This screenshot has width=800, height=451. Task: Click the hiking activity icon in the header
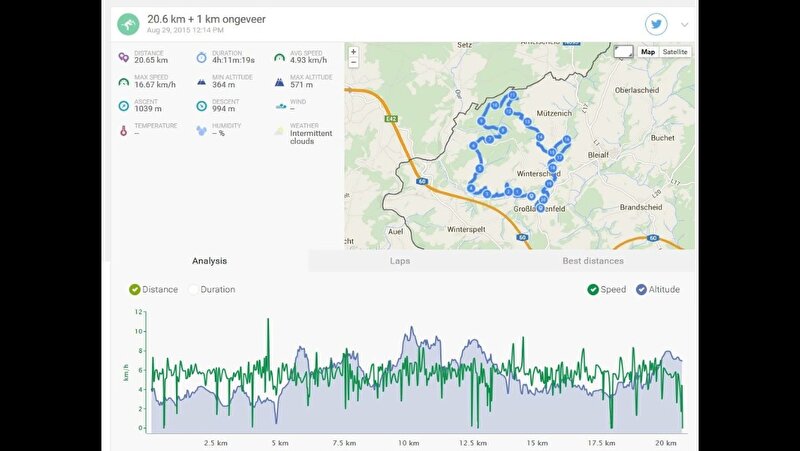[x=128, y=24]
